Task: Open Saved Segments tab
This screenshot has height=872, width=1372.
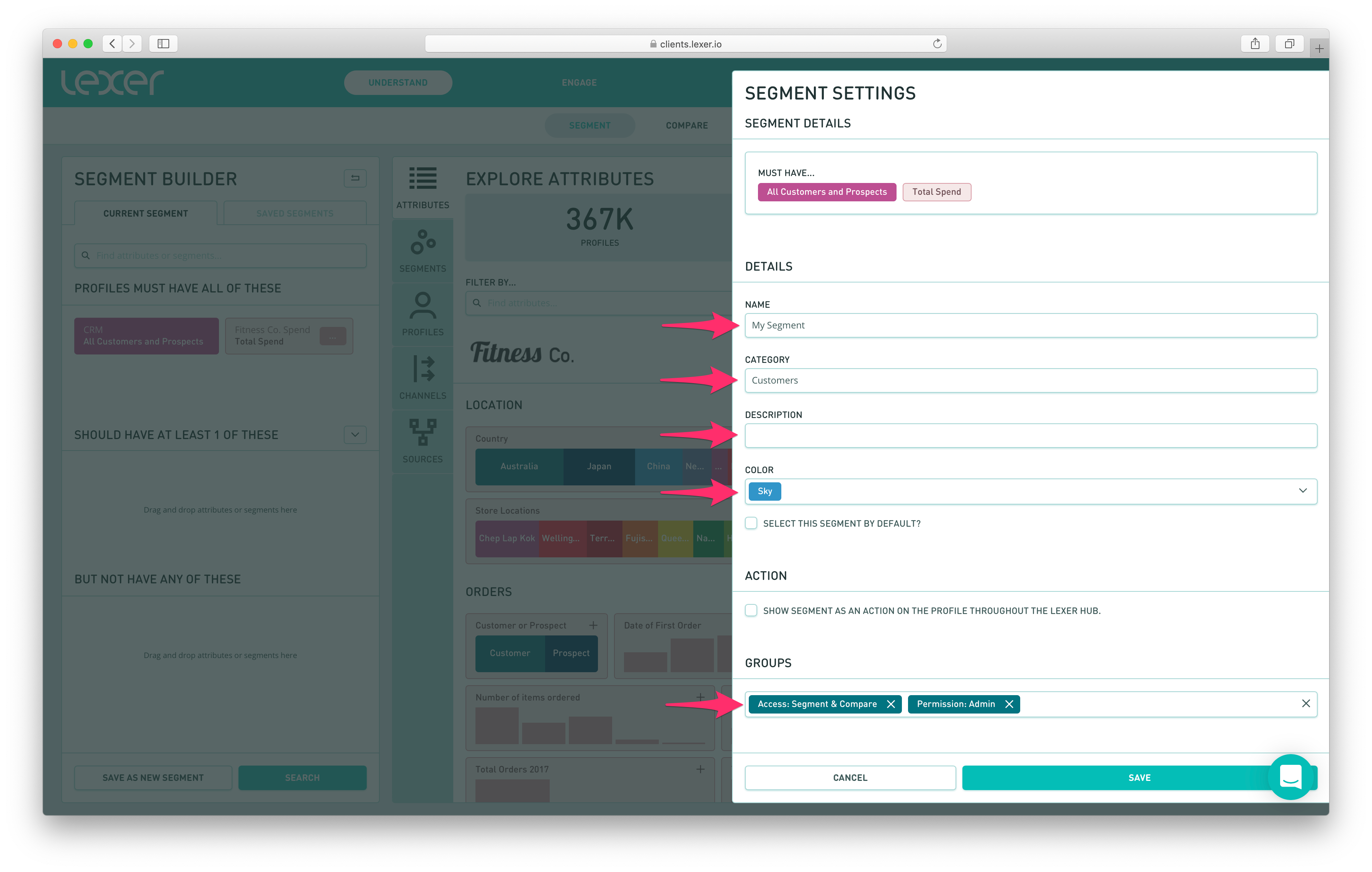Action: [294, 213]
